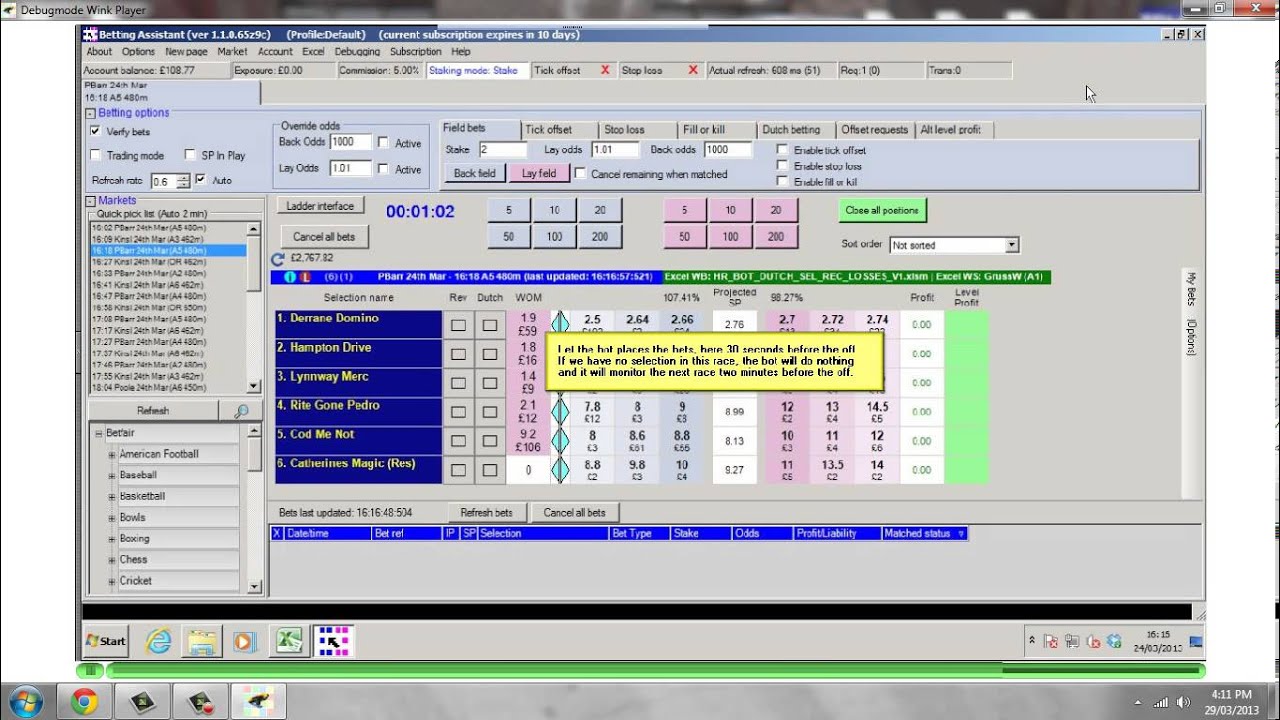Screen dimensions: 1280x720
Task: Open the Options menu
Action: click(138, 52)
